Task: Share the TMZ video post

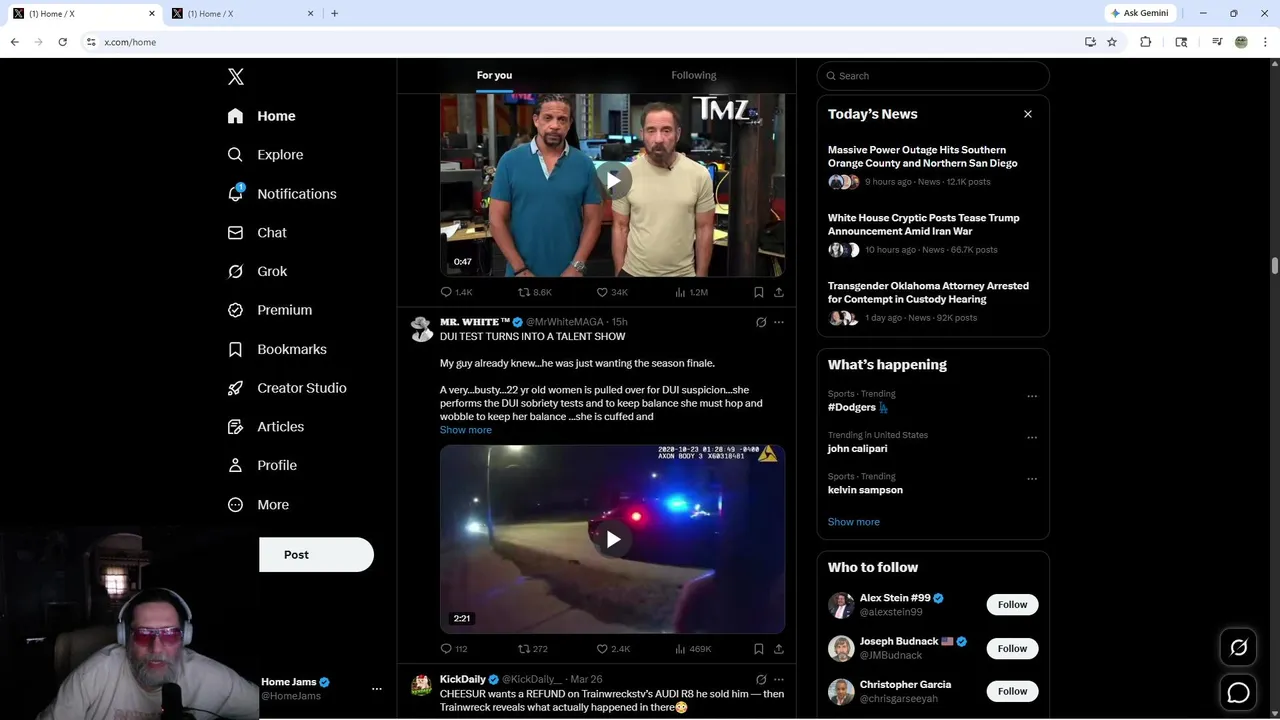Action: (779, 292)
